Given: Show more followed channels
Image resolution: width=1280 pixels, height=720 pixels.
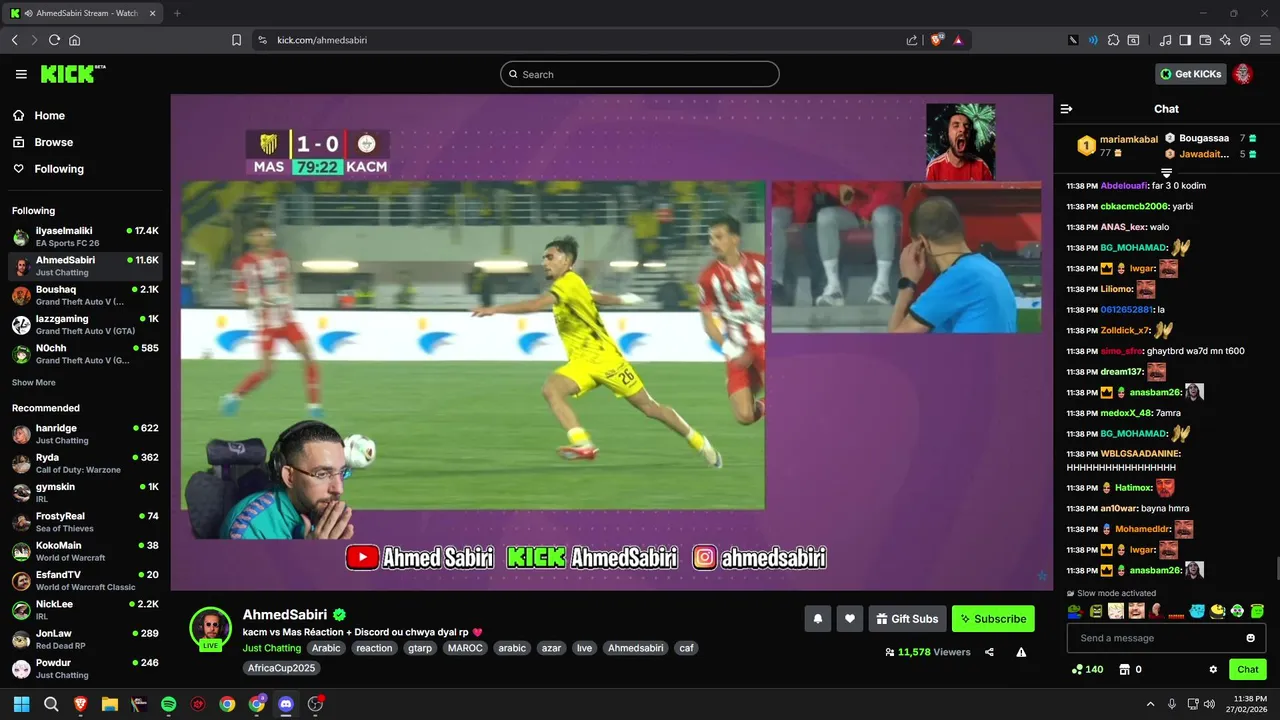Looking at the screenshot, I should click(34, 383).
